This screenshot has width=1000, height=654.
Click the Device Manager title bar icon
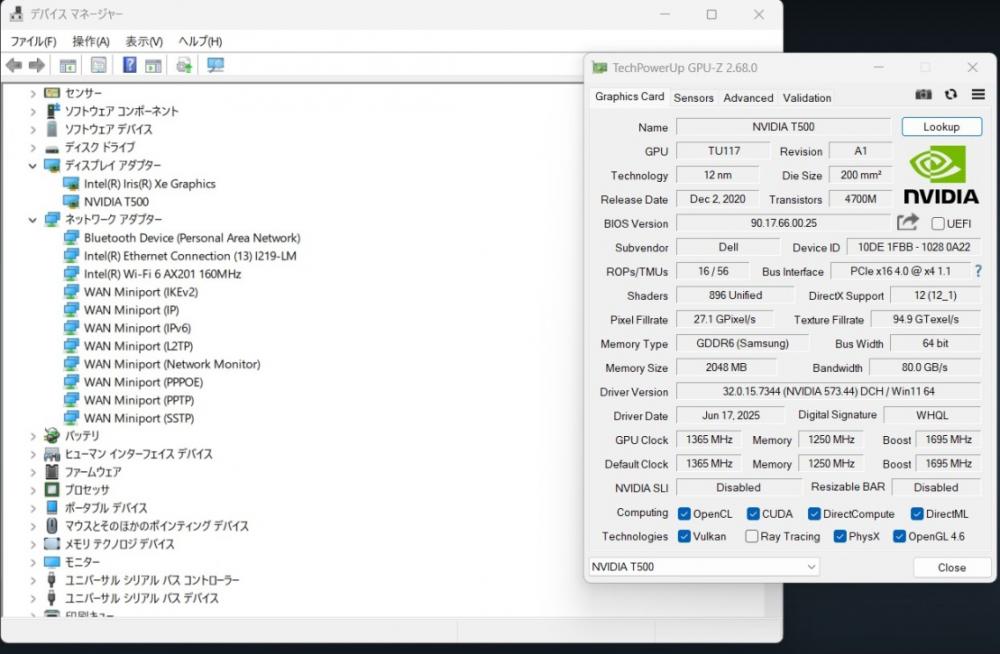click(16, 13)
